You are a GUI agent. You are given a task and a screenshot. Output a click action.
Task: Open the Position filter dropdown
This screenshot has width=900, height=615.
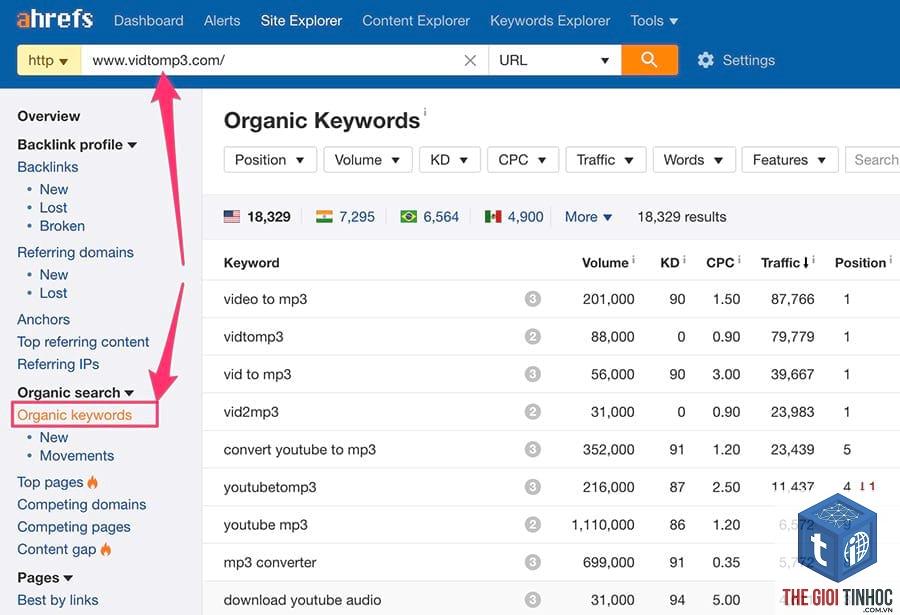(270, 160)
